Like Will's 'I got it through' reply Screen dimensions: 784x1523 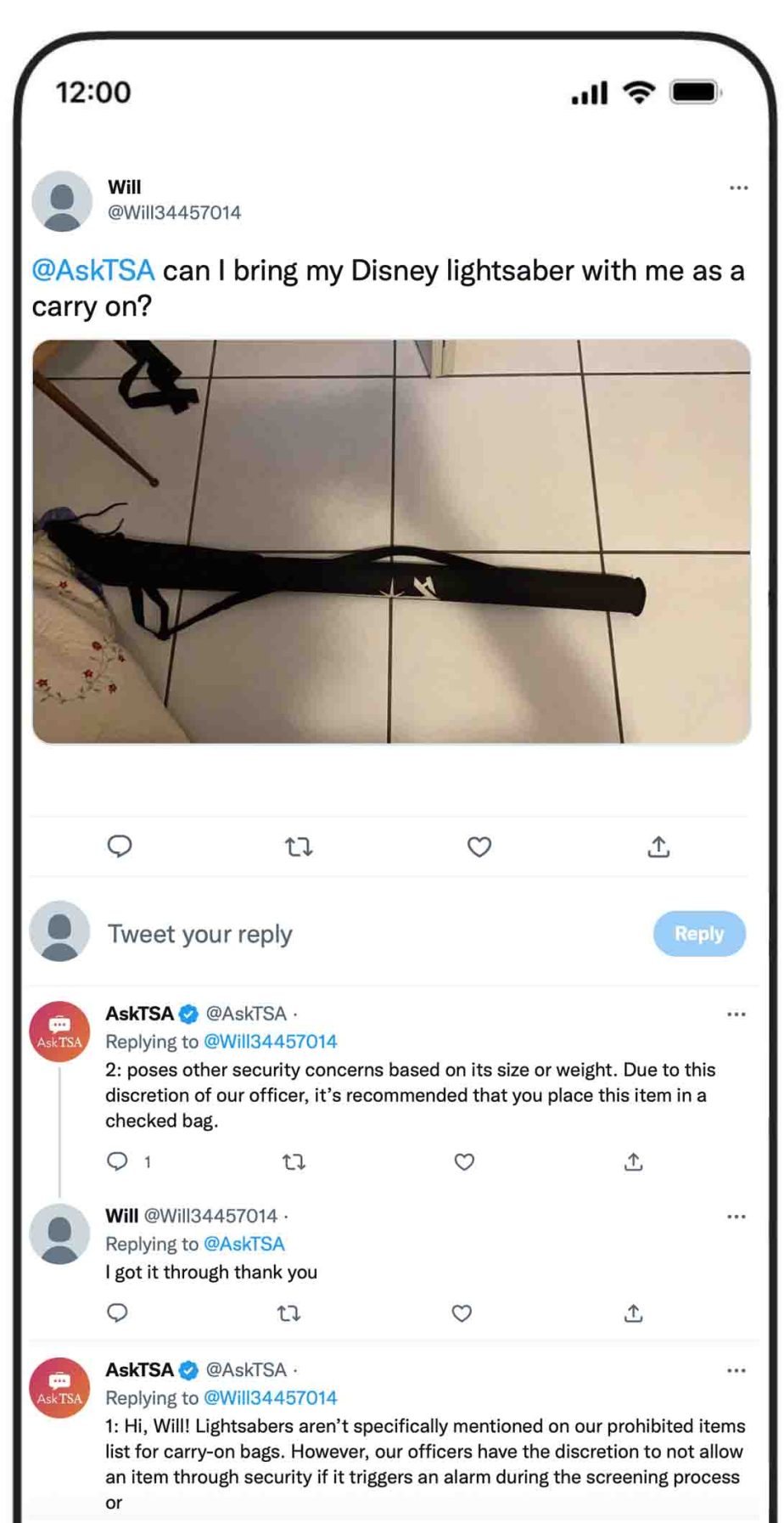pos(462,1313)
